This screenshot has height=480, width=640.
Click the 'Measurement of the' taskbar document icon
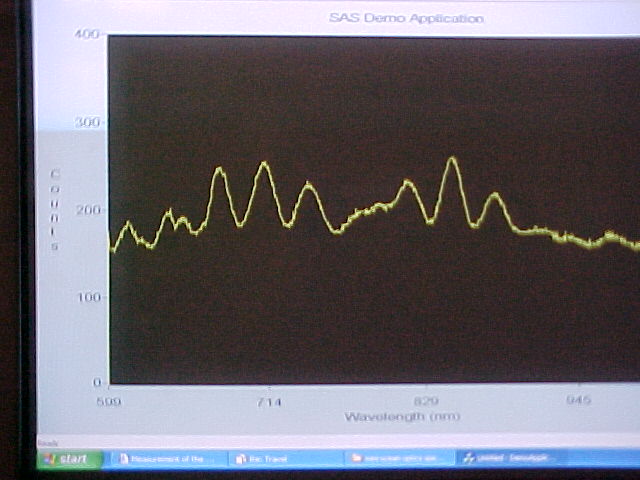[x=124, y=459]
